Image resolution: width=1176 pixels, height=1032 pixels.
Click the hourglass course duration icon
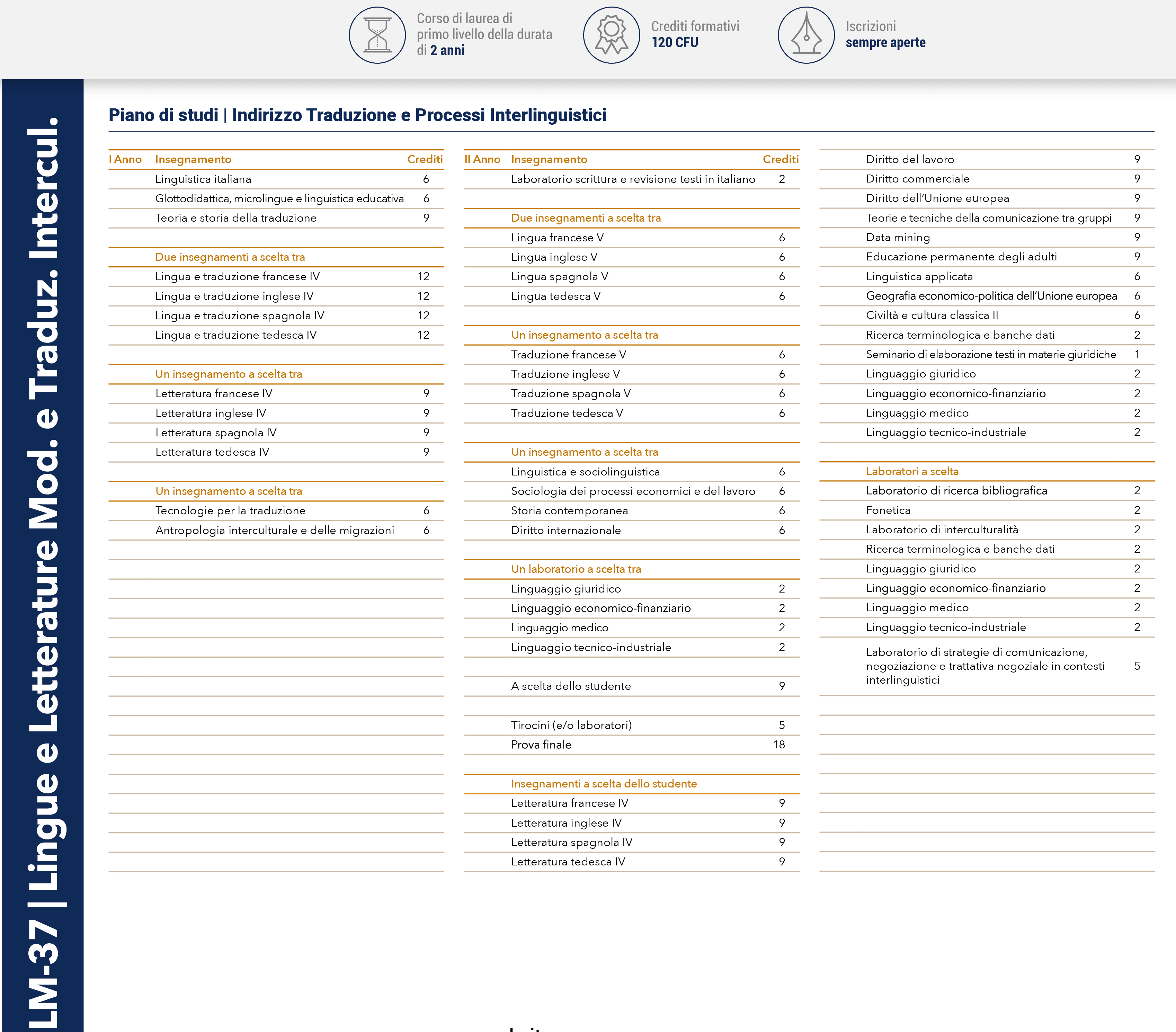coord(377,35)
